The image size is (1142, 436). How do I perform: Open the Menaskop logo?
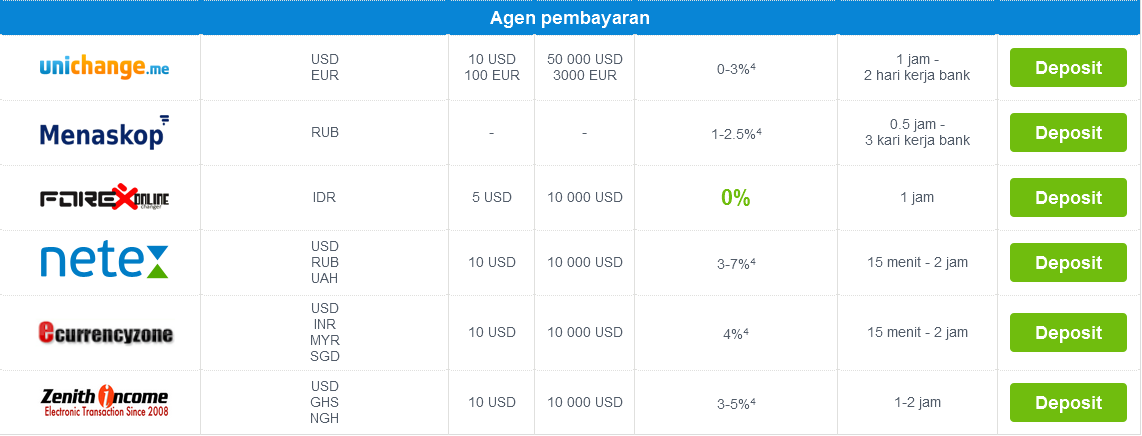tap(104, 132)
